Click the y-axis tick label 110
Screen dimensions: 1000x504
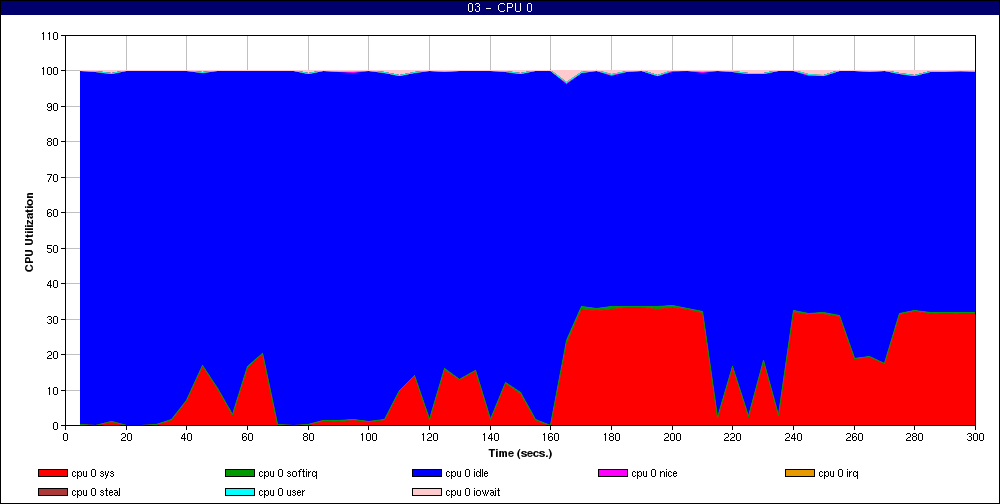pos(50,36)
